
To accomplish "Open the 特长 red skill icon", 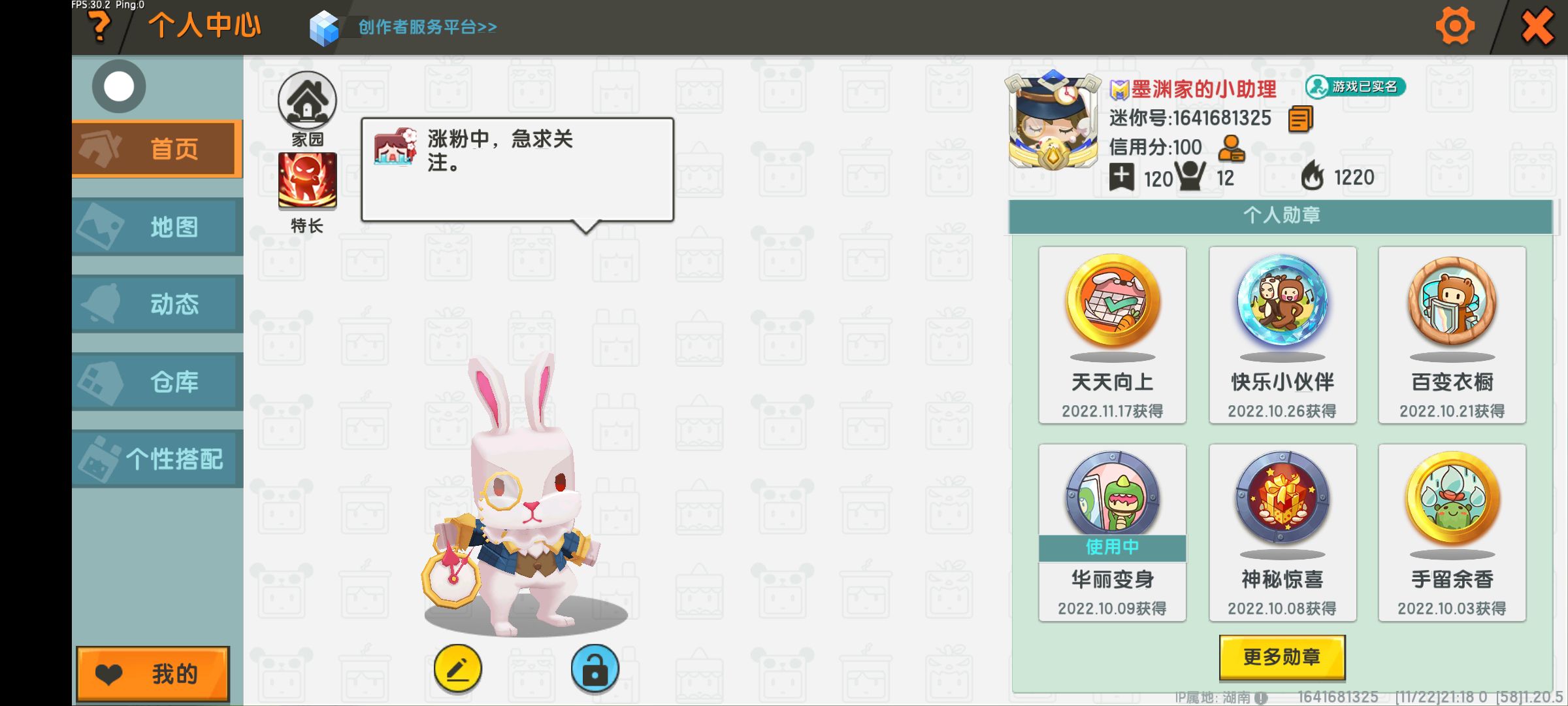I will (307, 181).
